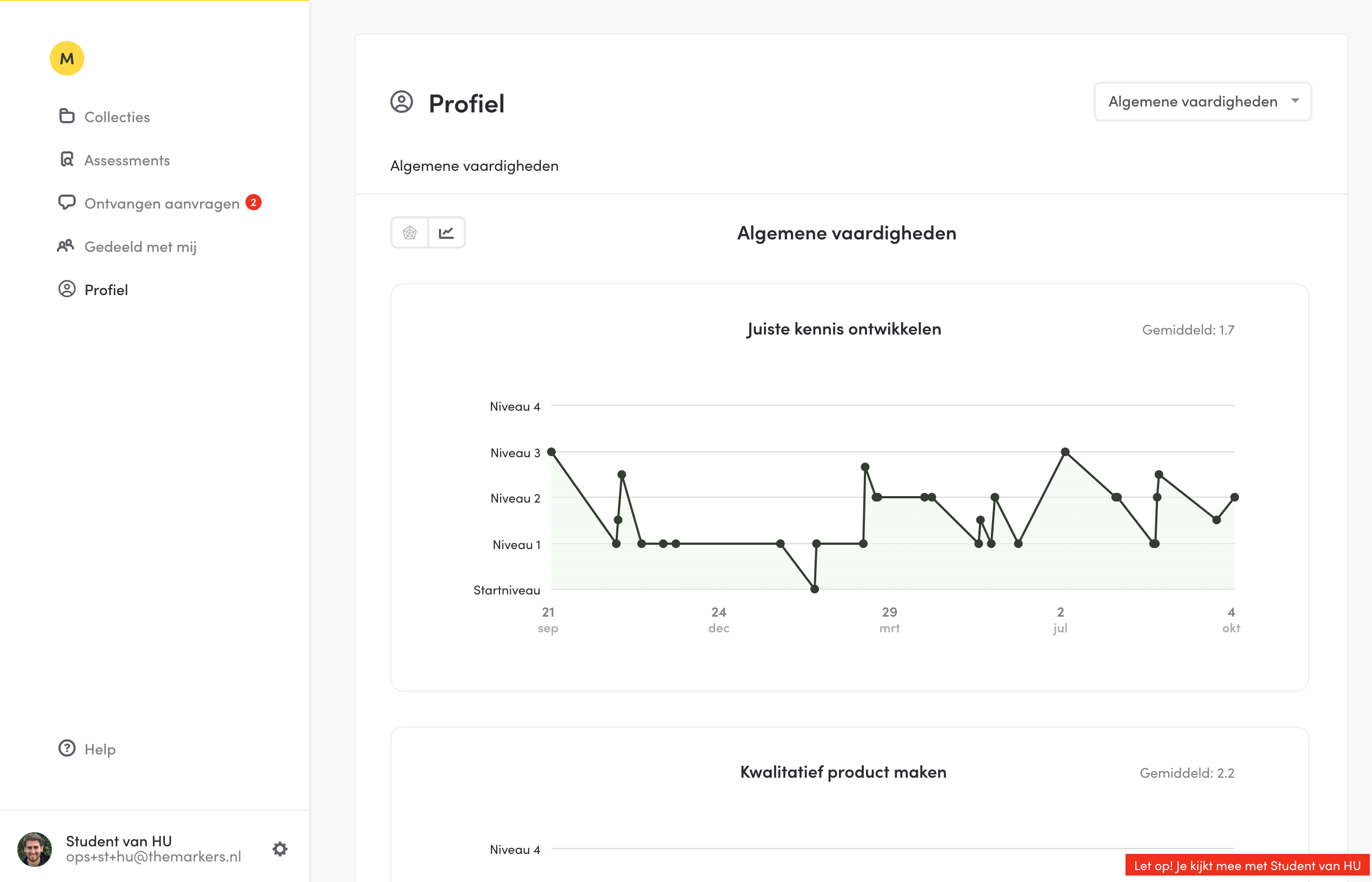This screenshot has height=882, width=1372.
Task: Switch to line chart view
Action: (x=447, y=232)
